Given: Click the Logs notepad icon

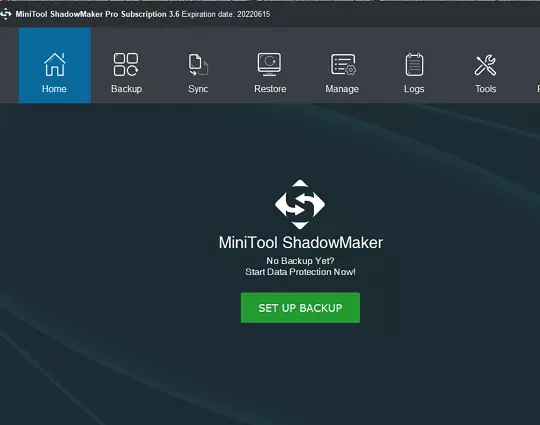Looking at the screenshot, I should [414, 64].
